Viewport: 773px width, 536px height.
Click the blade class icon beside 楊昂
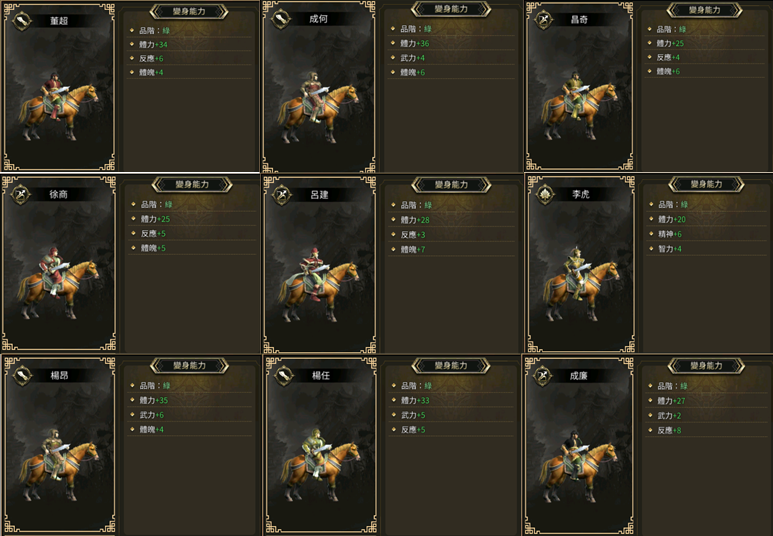click(22, 375)
